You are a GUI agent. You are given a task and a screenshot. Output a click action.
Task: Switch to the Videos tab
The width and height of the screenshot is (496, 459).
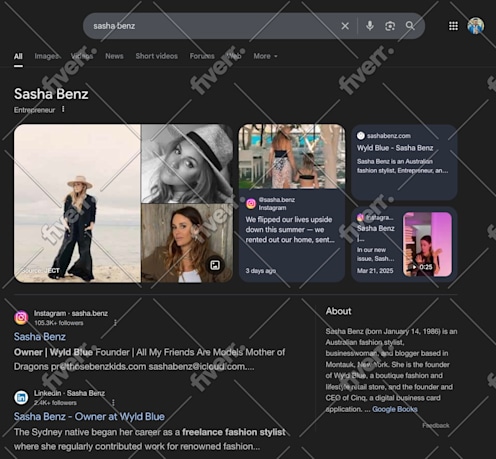[x=82, y=56]
